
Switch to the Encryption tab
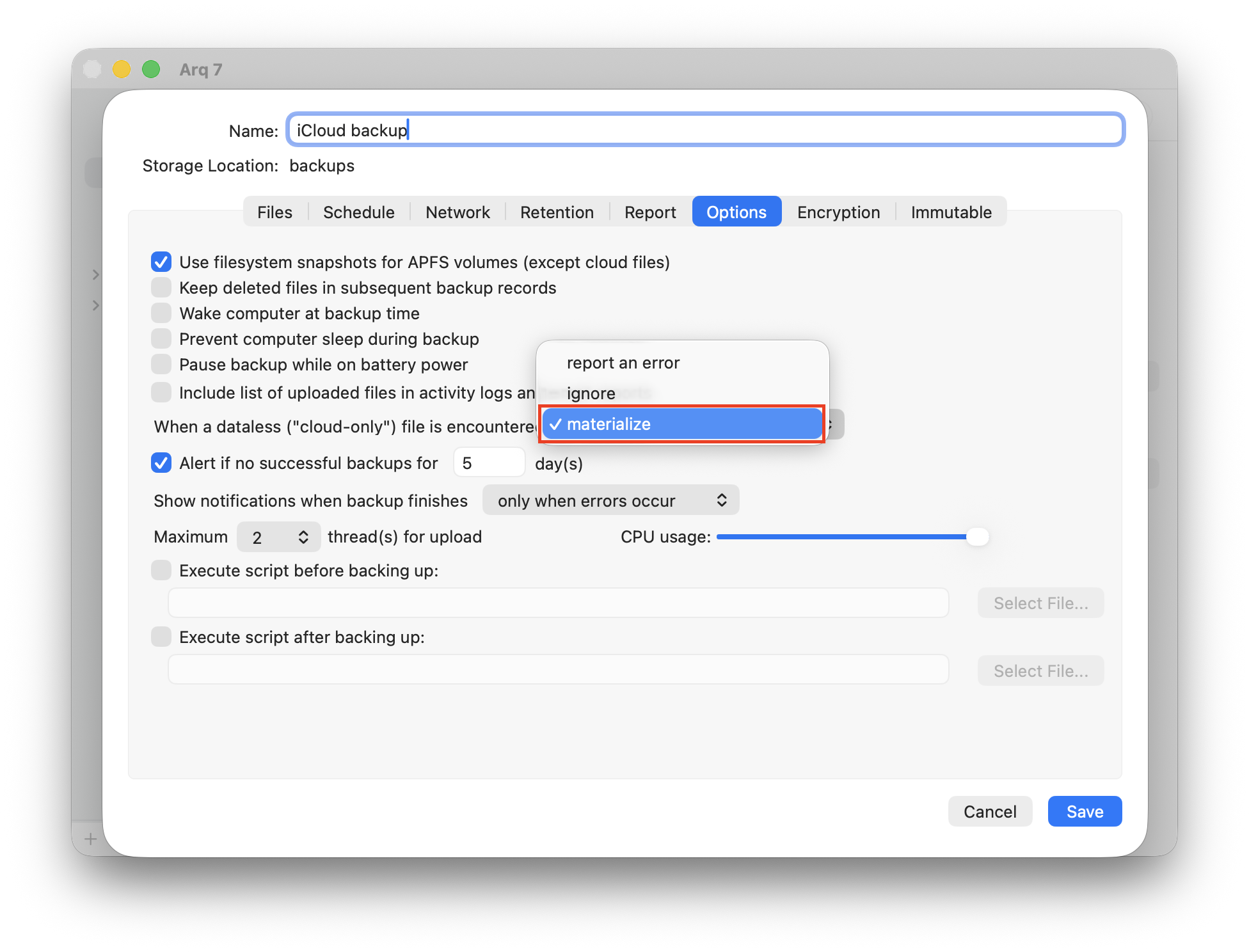pos(838,212)
